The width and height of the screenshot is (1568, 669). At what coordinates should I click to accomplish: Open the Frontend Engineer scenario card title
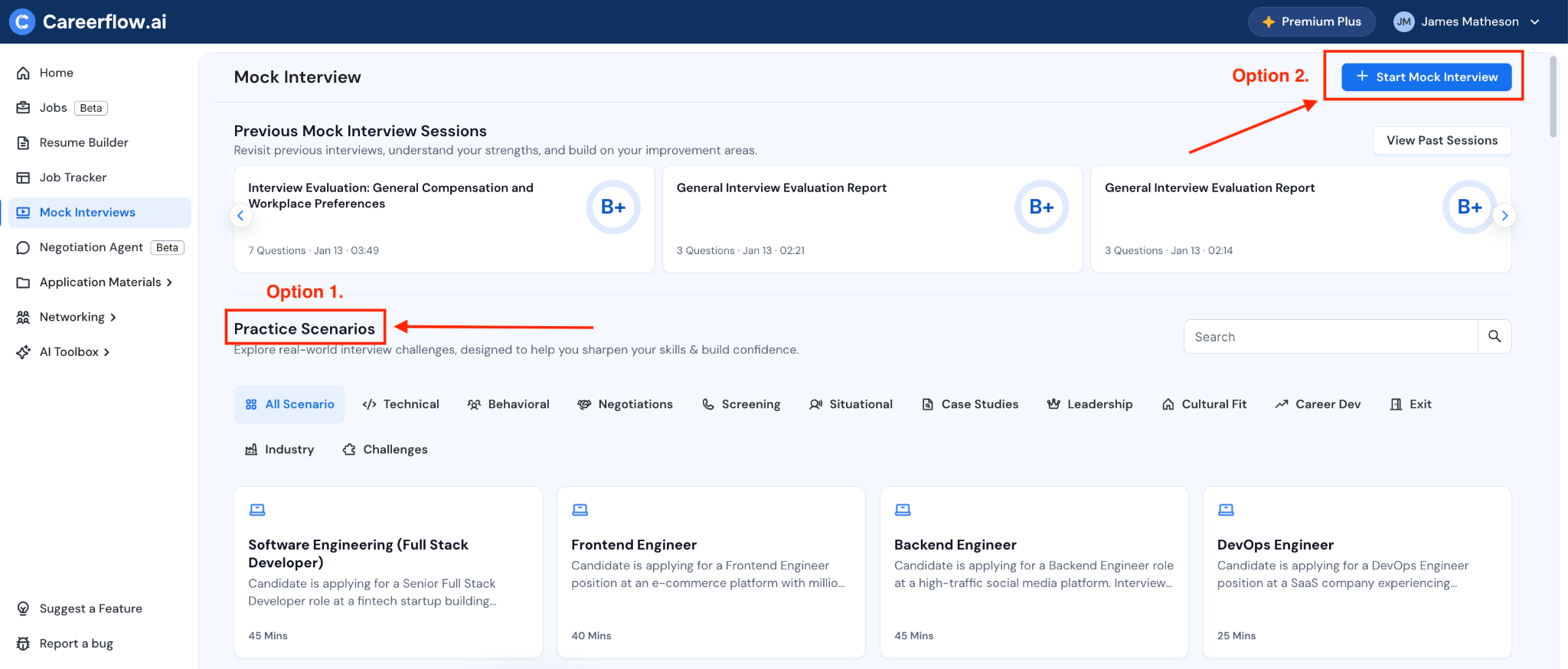tap(634, 544)
